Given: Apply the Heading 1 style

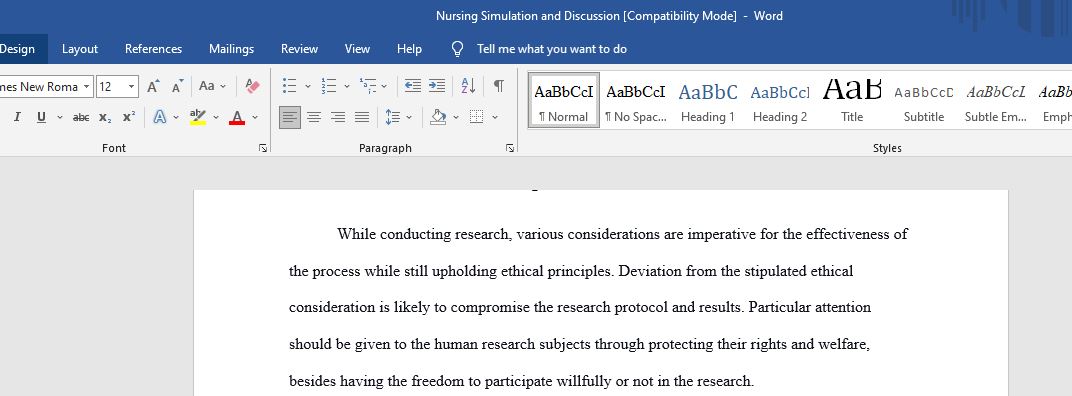Looking at the screenshot, I should [x=708, y=101].
